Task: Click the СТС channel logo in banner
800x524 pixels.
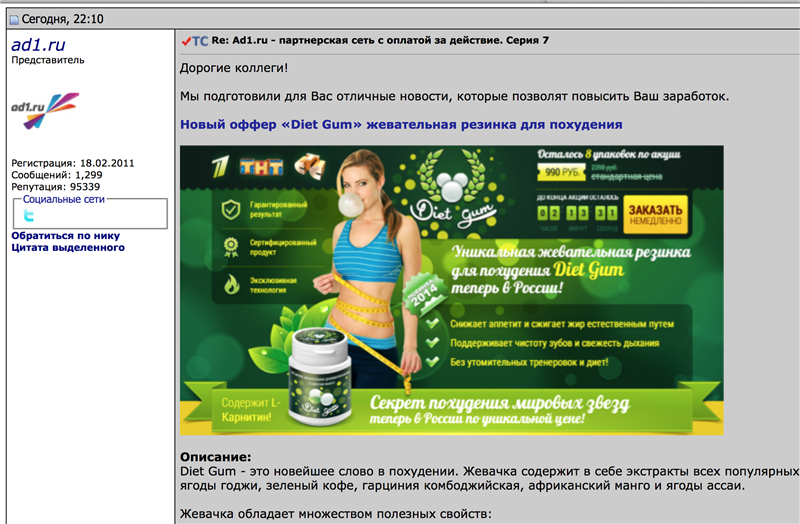Action: (x=310, y=166)
